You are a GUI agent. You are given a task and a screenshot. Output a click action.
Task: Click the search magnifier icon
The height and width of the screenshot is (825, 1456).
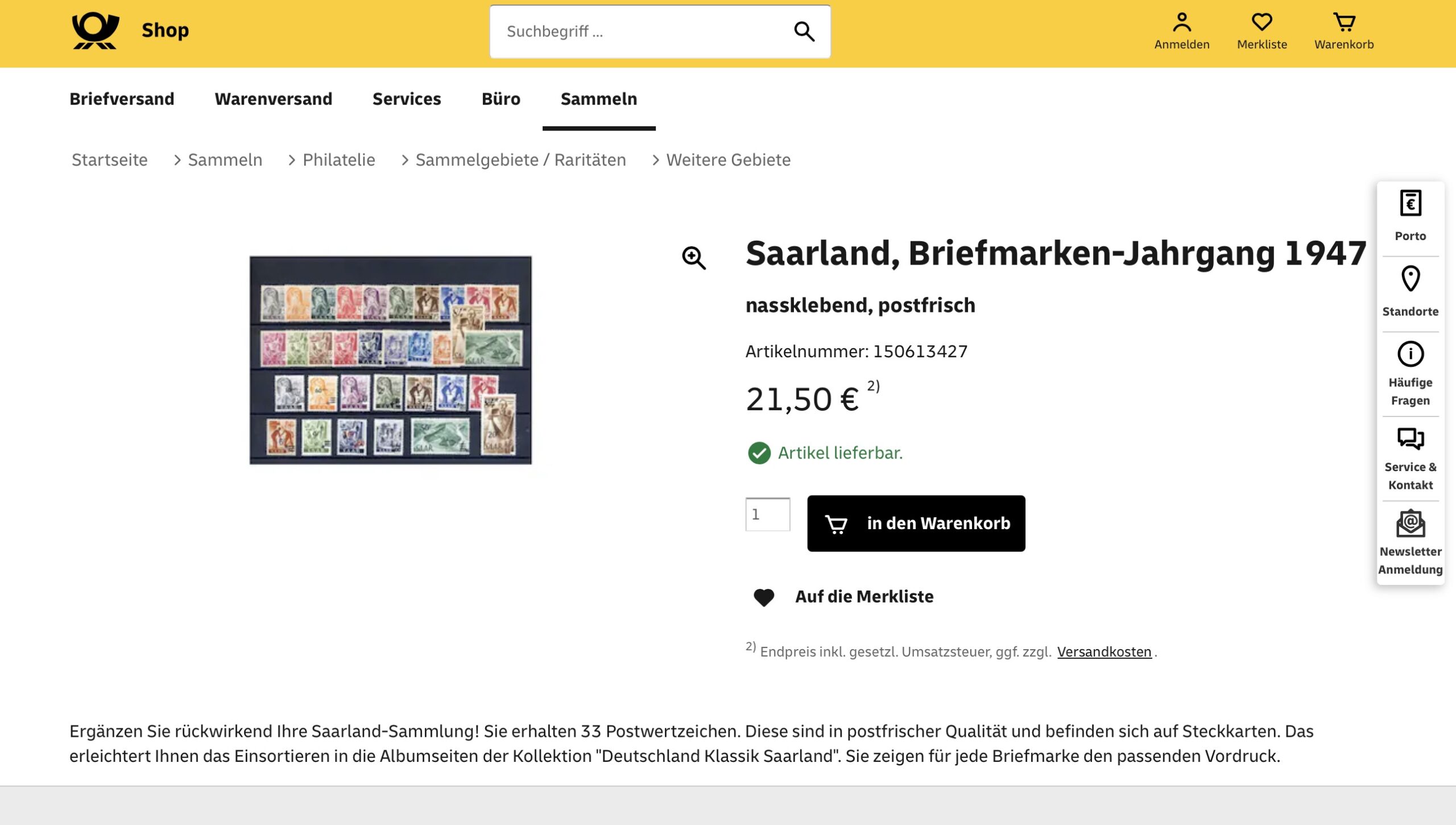click(x=804, y=32)
